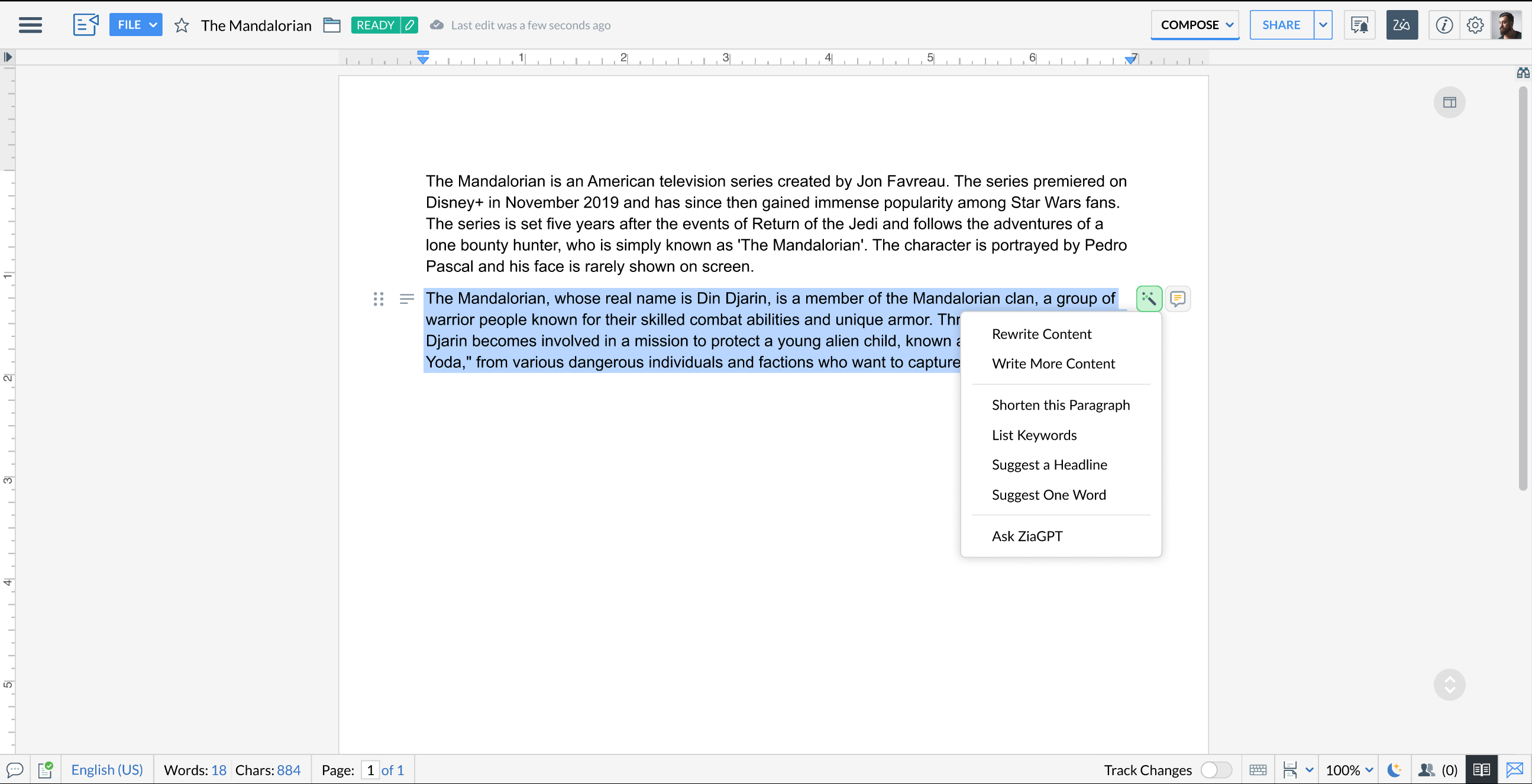Expand left pane arrow at ruler
This screenshot has height=784, width=1532.
8,57
